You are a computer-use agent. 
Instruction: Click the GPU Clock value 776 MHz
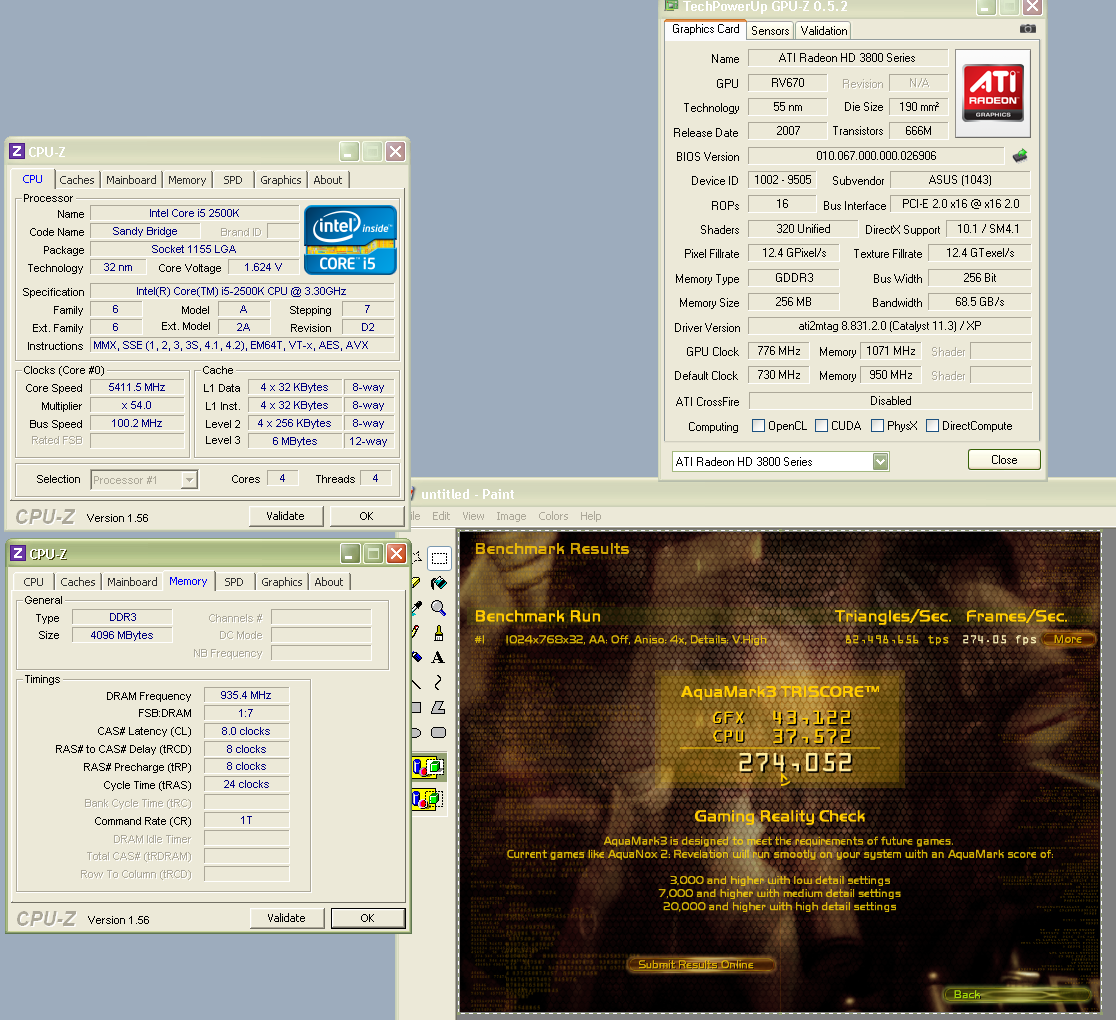pyautogui.click(x=779, y=351)
